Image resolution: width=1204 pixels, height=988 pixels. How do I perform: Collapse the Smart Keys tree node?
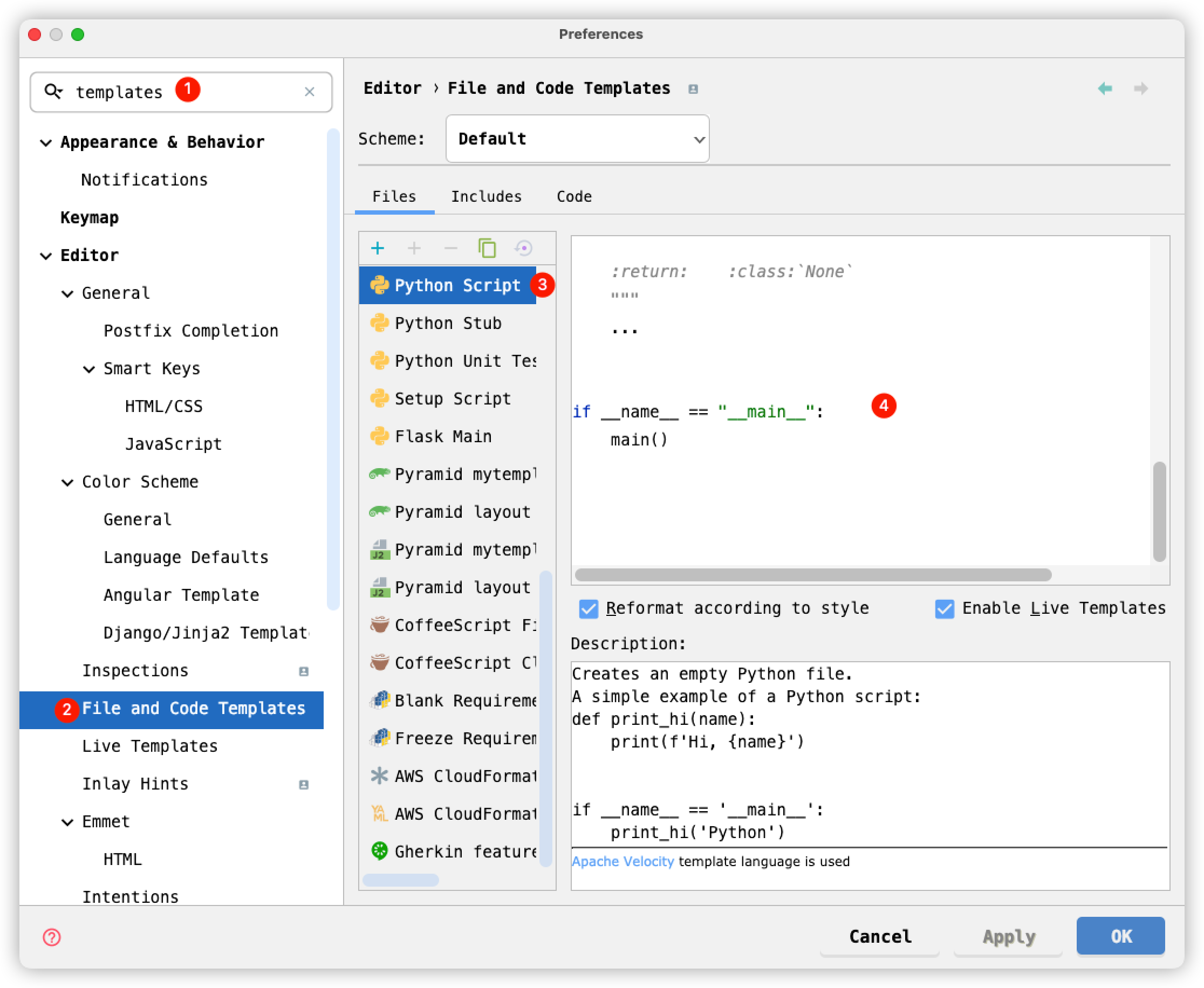click(x=90, y=369)
